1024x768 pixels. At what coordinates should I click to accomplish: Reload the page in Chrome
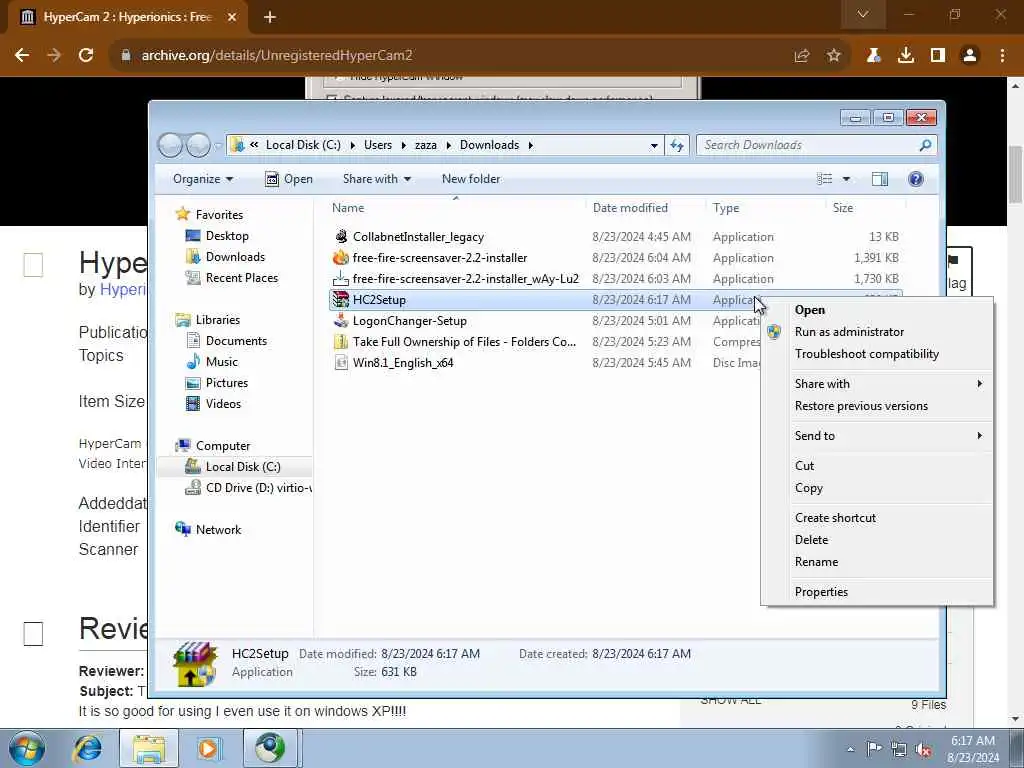tap(86, 56)
